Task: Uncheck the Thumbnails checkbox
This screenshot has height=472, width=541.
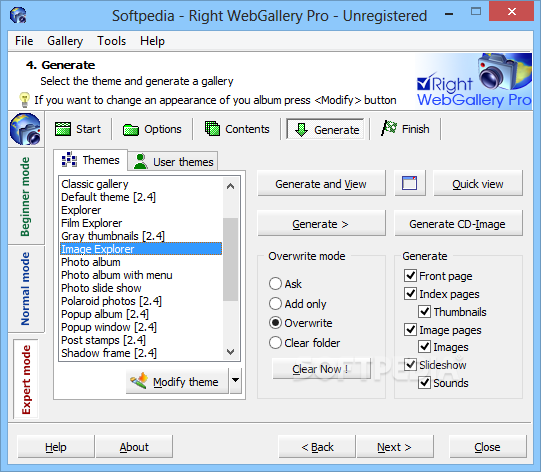Action: pyautogui.click(x=424, y=312)
